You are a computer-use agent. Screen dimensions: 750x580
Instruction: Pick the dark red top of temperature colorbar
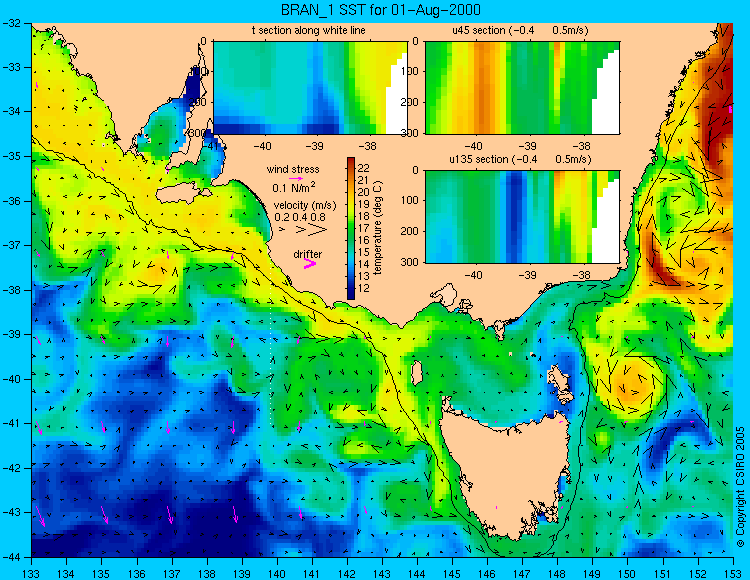(351, 160)
